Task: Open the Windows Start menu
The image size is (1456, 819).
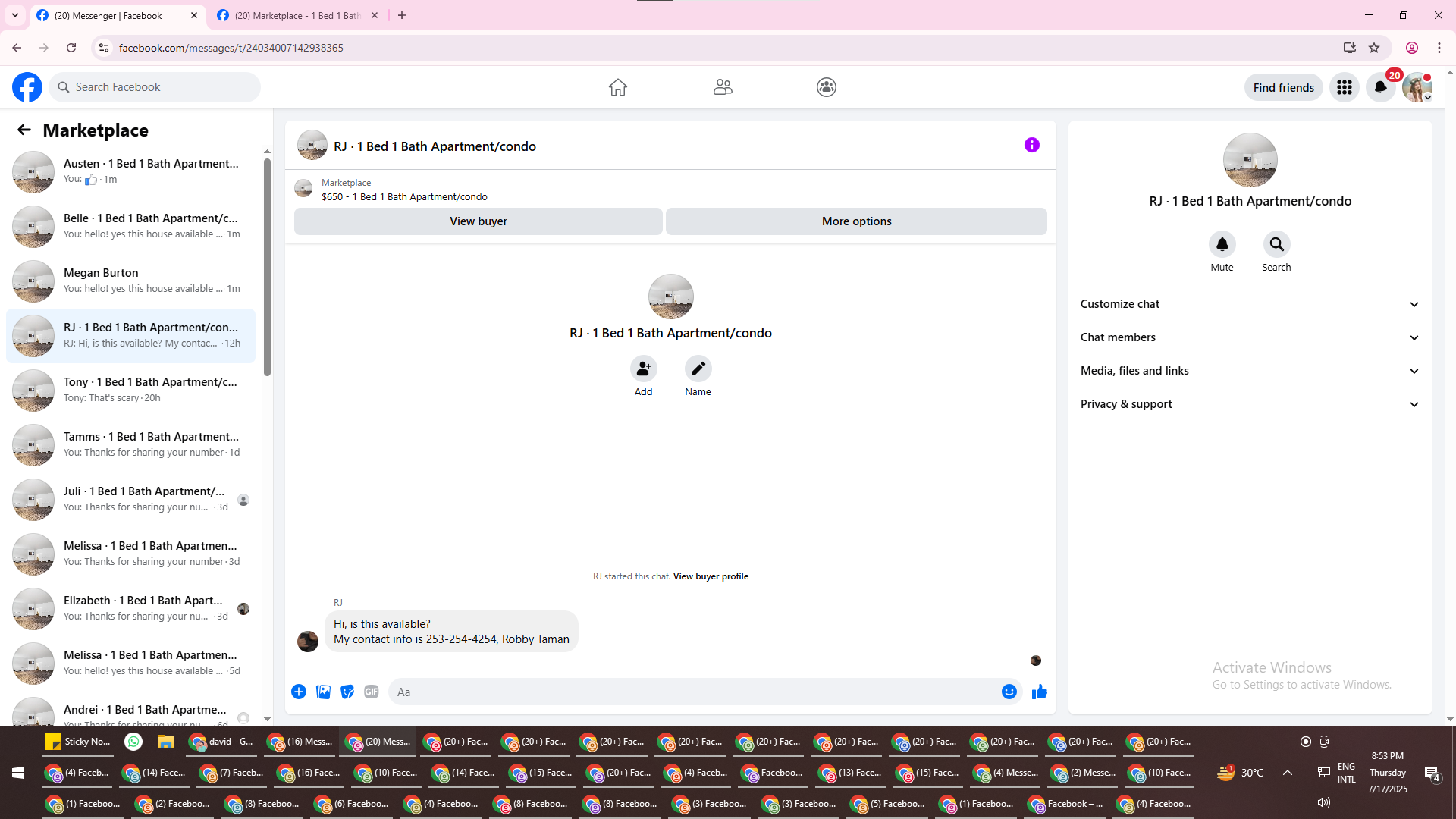Action: tap(18, 773)
